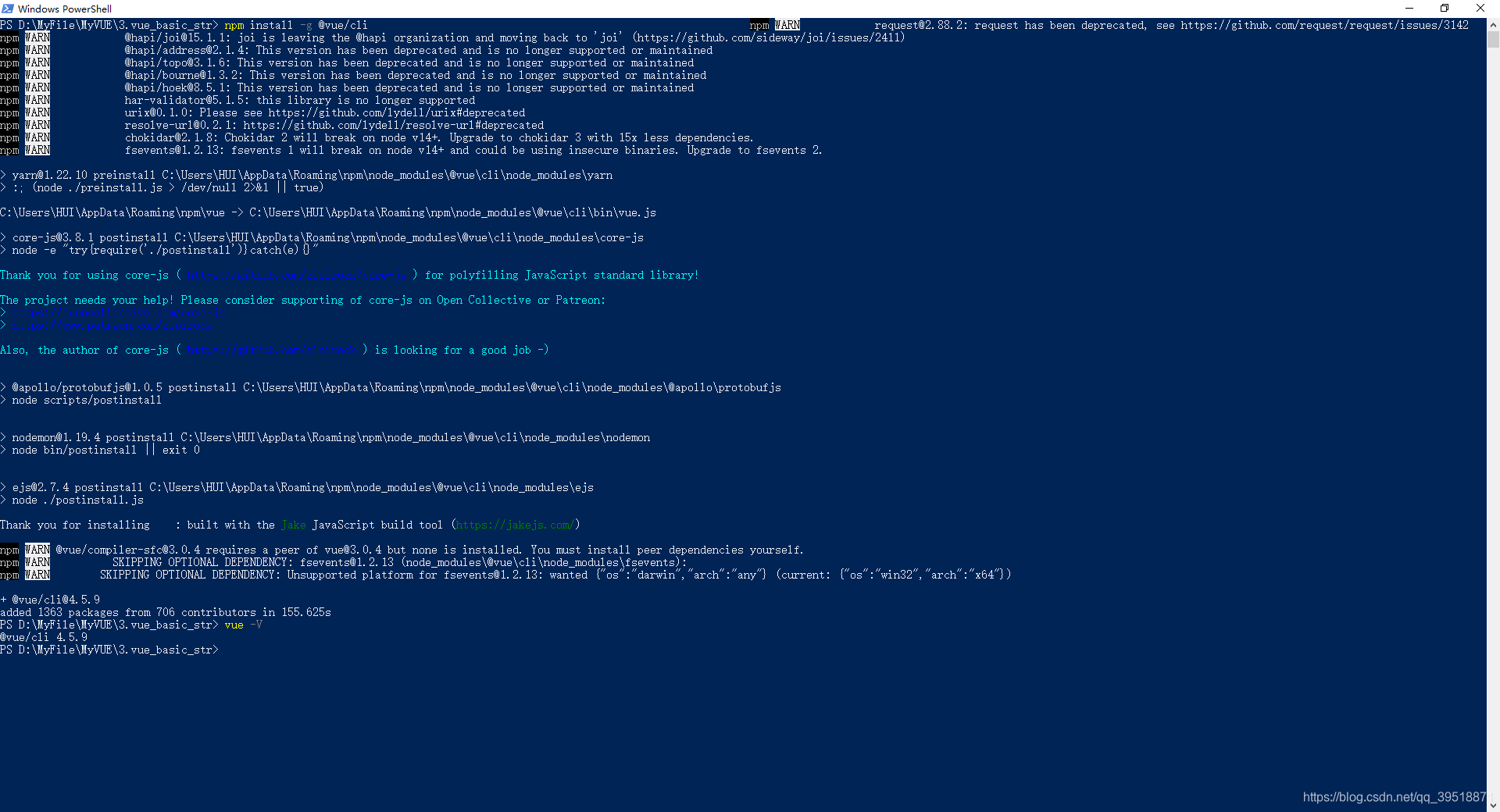This screenshot has height=812, width=1500.
Task: Click the 'node scripts/postinstall' line
Action: 81,400
